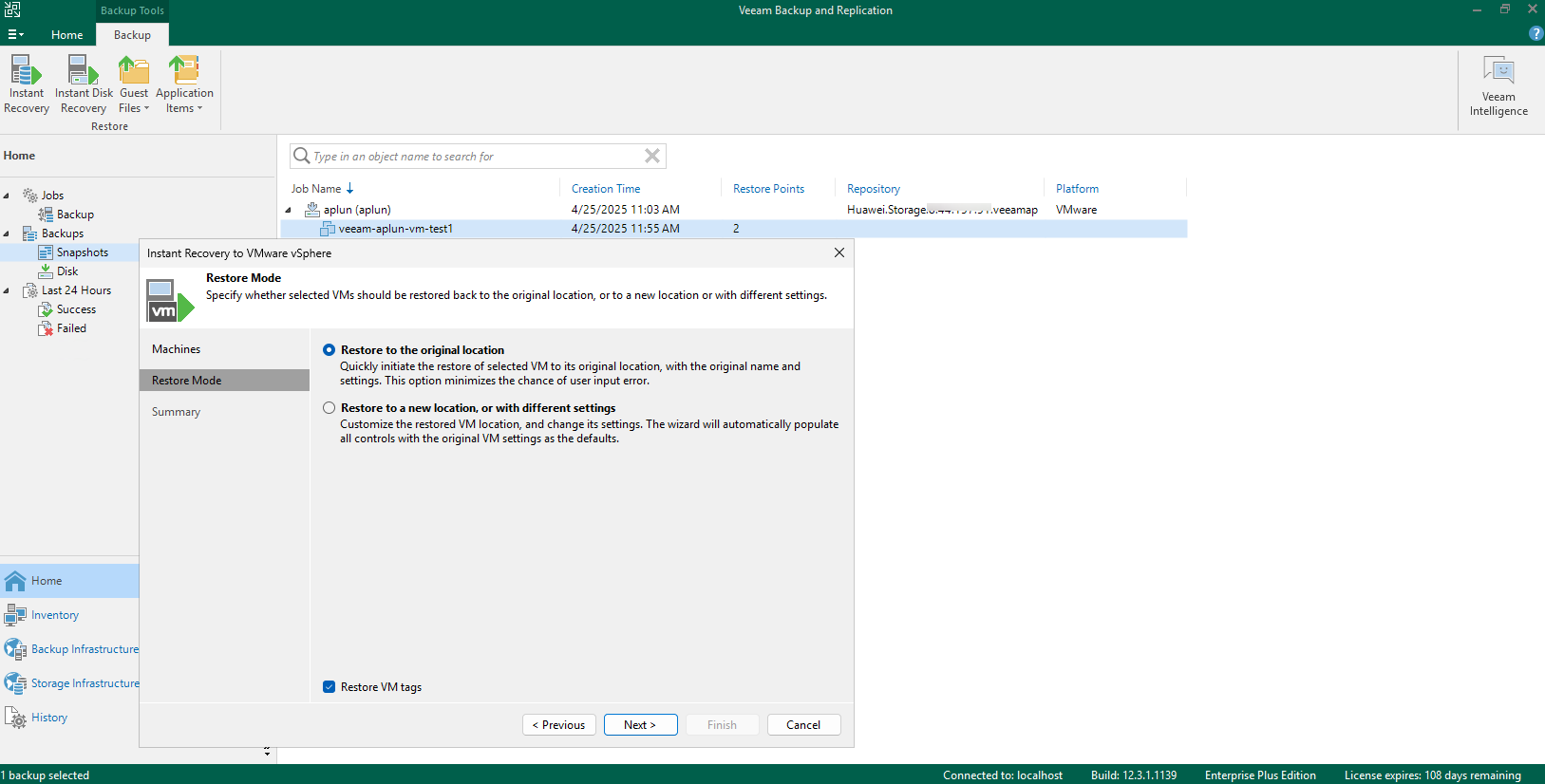Close the Instant Recovery dialog
1545x784 pixels.
point(838,252)
